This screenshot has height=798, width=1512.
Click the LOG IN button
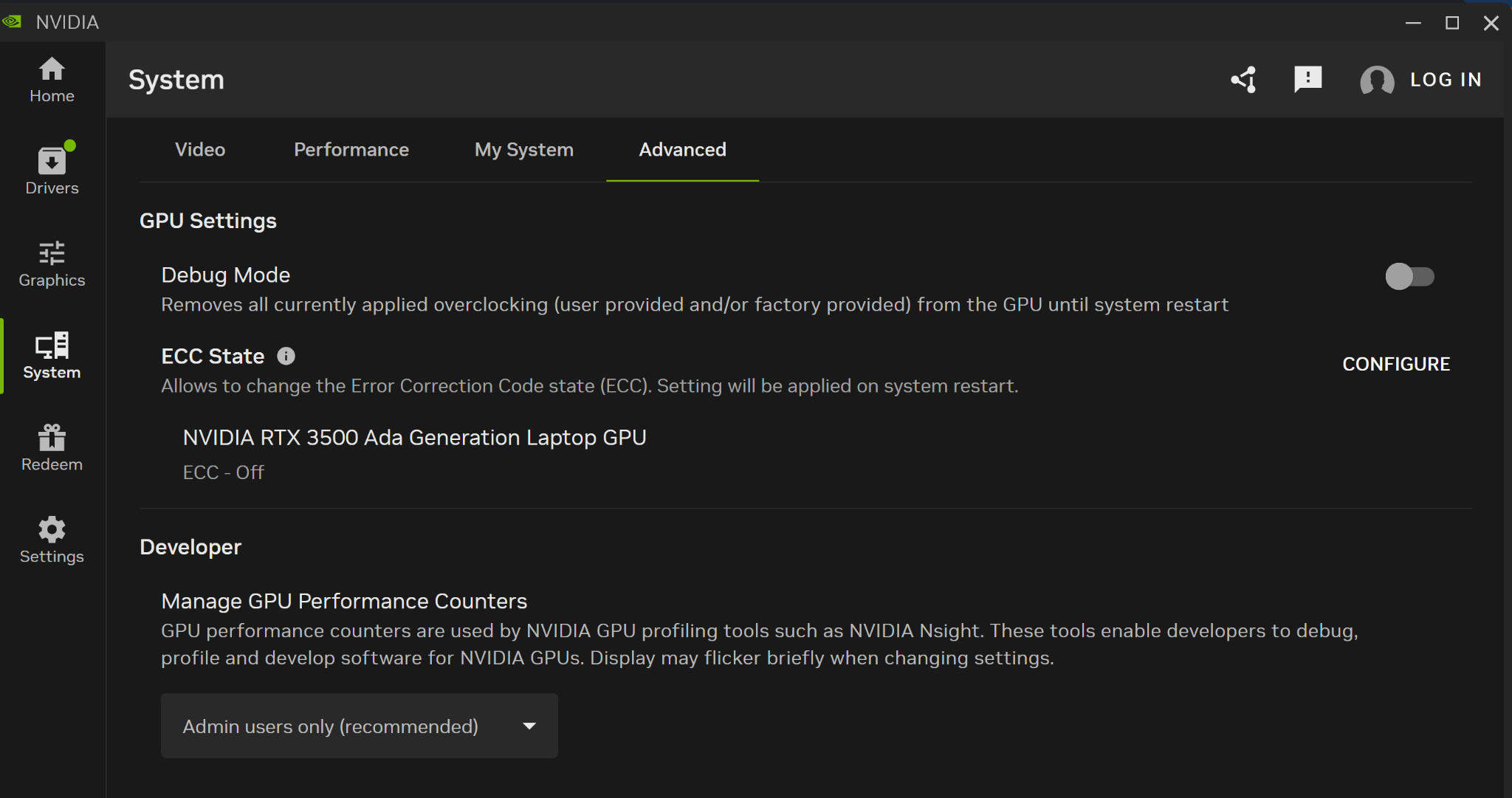click(x=1446, y=80)
